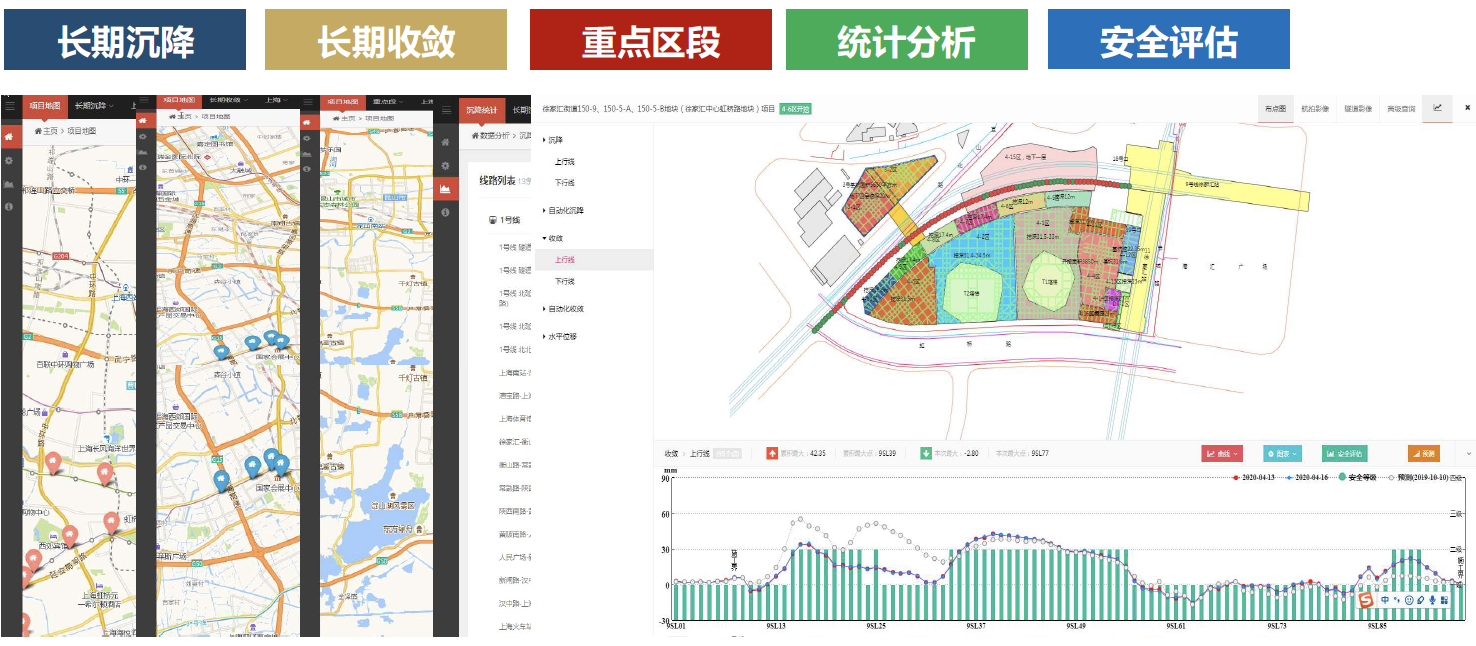Open 重点区段 dropdown in third window navbar
Screen dimensions: 1476x646
tap(388, 102)
